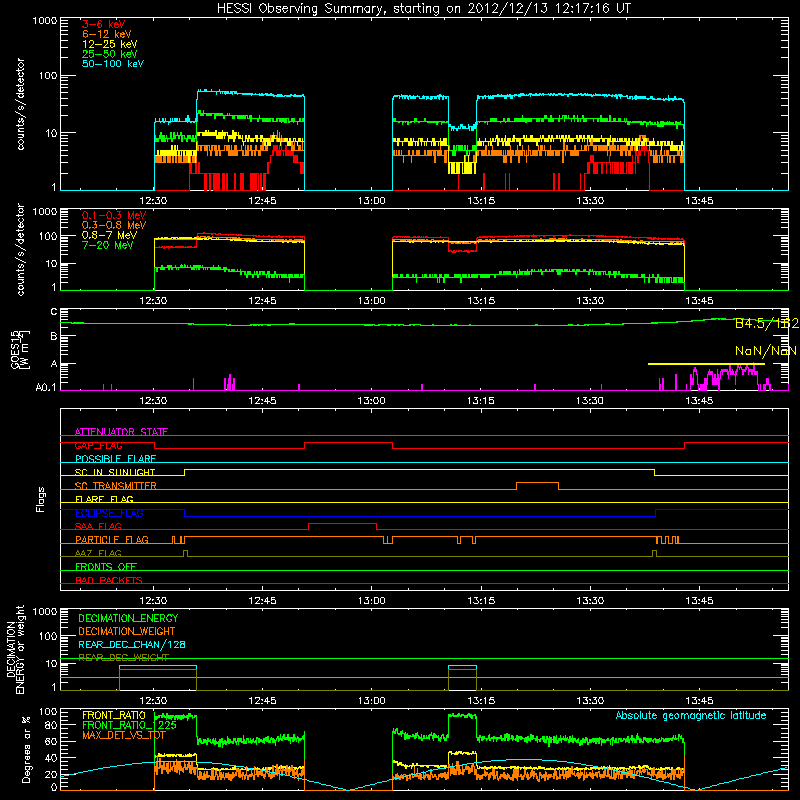
Task: Select the red 3-6 keV legend label
Action: [104, 24]
